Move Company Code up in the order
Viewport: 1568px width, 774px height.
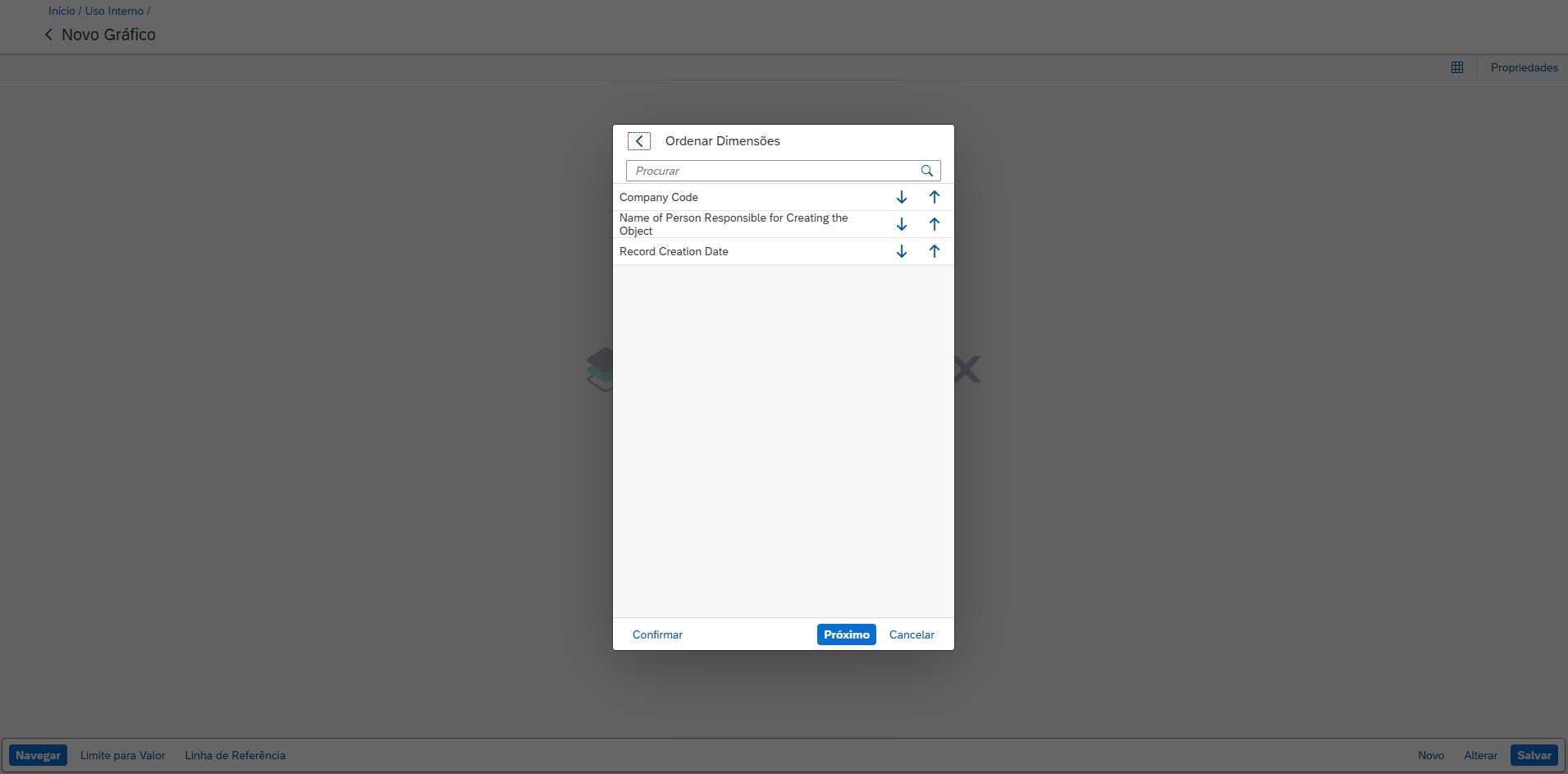click(934, 197)
